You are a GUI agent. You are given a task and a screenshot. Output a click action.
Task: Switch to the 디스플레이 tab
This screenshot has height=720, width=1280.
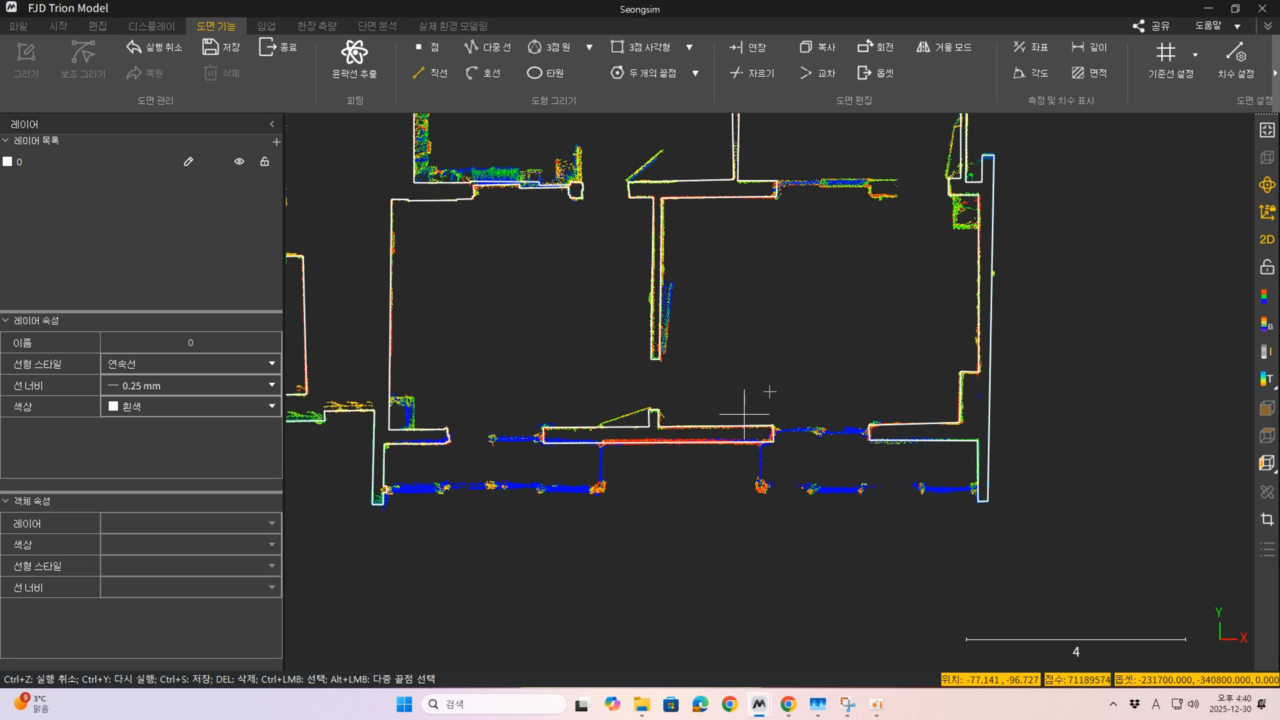(151, 26)
